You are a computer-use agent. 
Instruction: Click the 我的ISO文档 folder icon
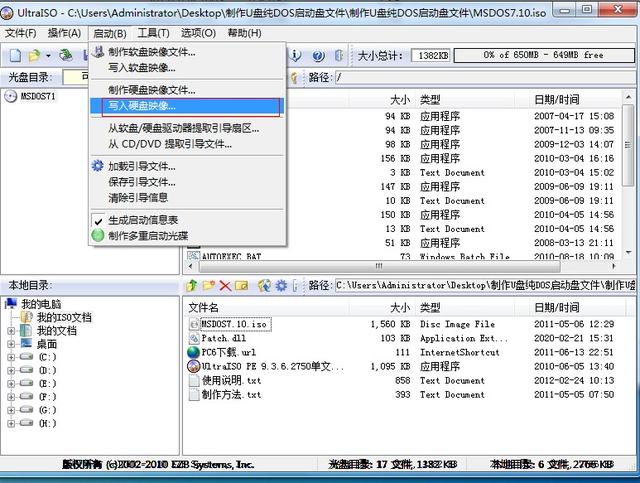(27, 317)
